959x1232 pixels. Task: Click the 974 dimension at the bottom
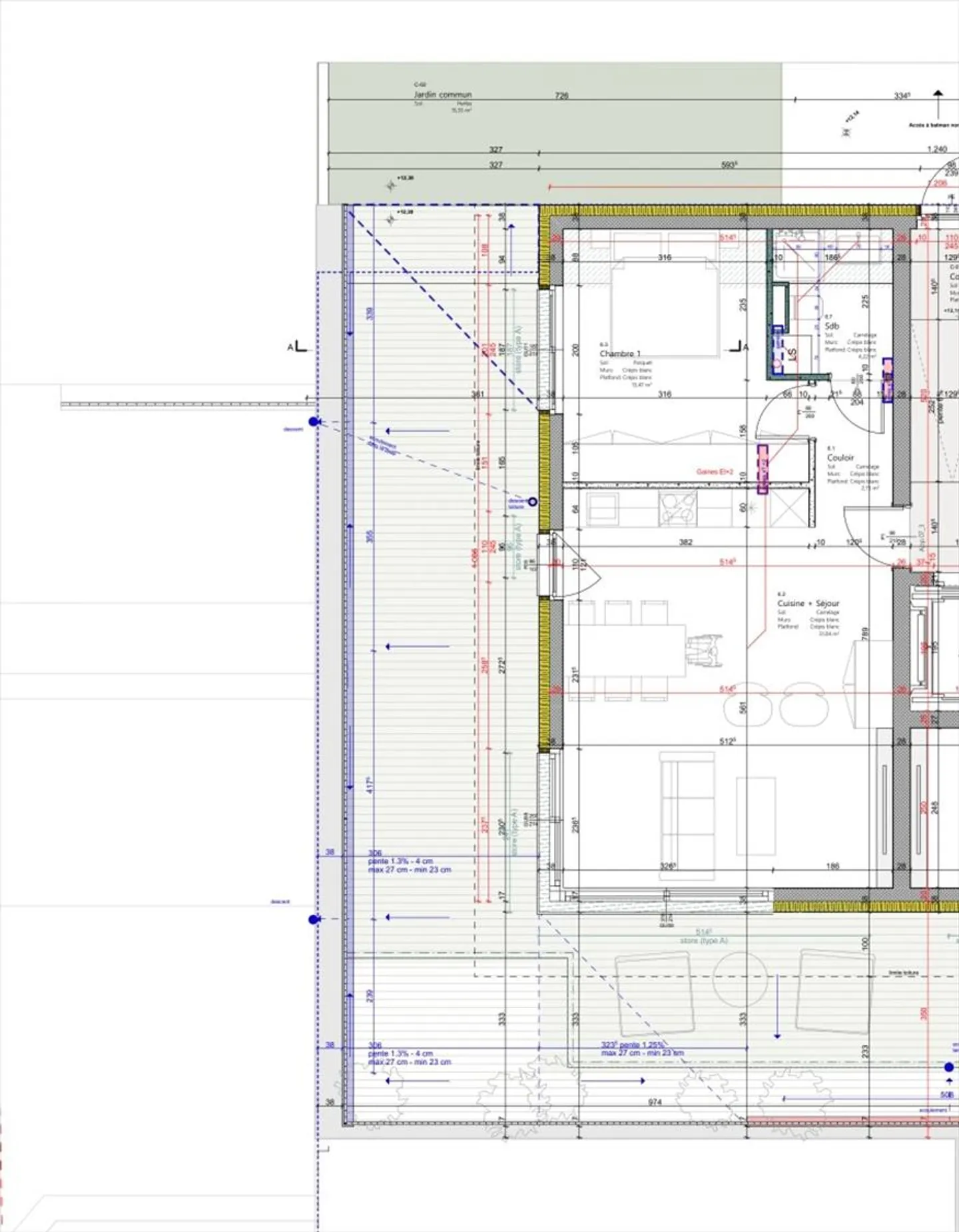655,1102
